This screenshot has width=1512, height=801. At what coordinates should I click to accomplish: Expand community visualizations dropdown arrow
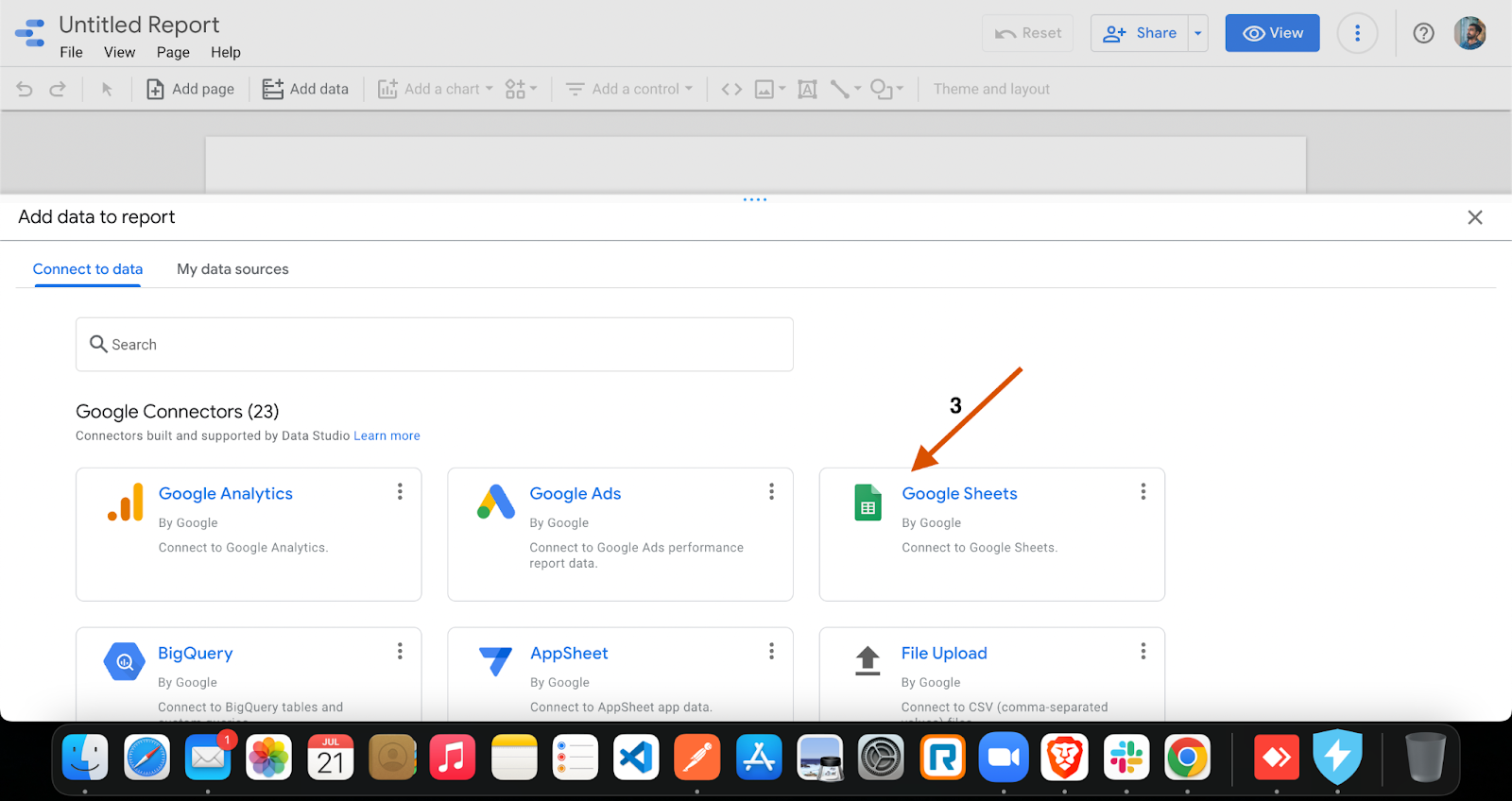point(533,89)
